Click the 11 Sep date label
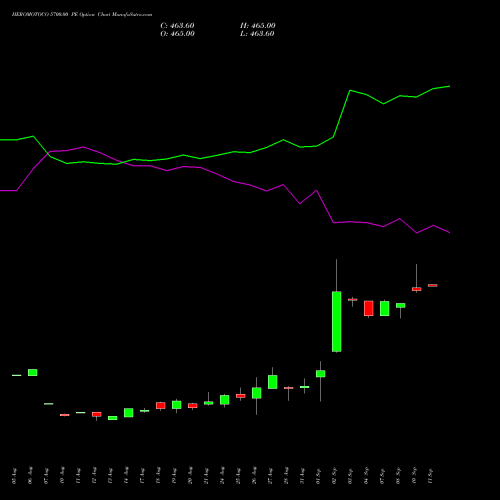Screen dimensions: 500x500 430,476
